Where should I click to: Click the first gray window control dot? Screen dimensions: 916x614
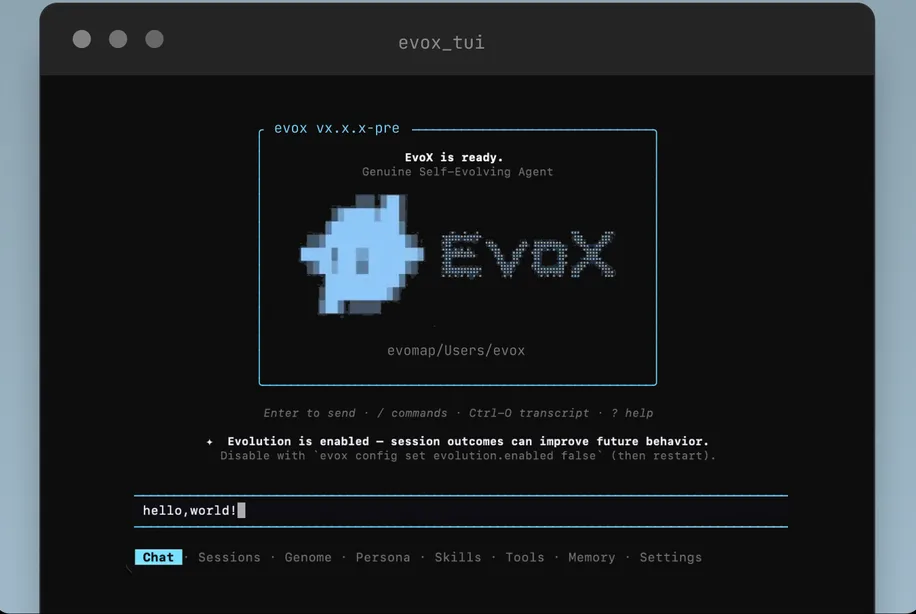82,39
